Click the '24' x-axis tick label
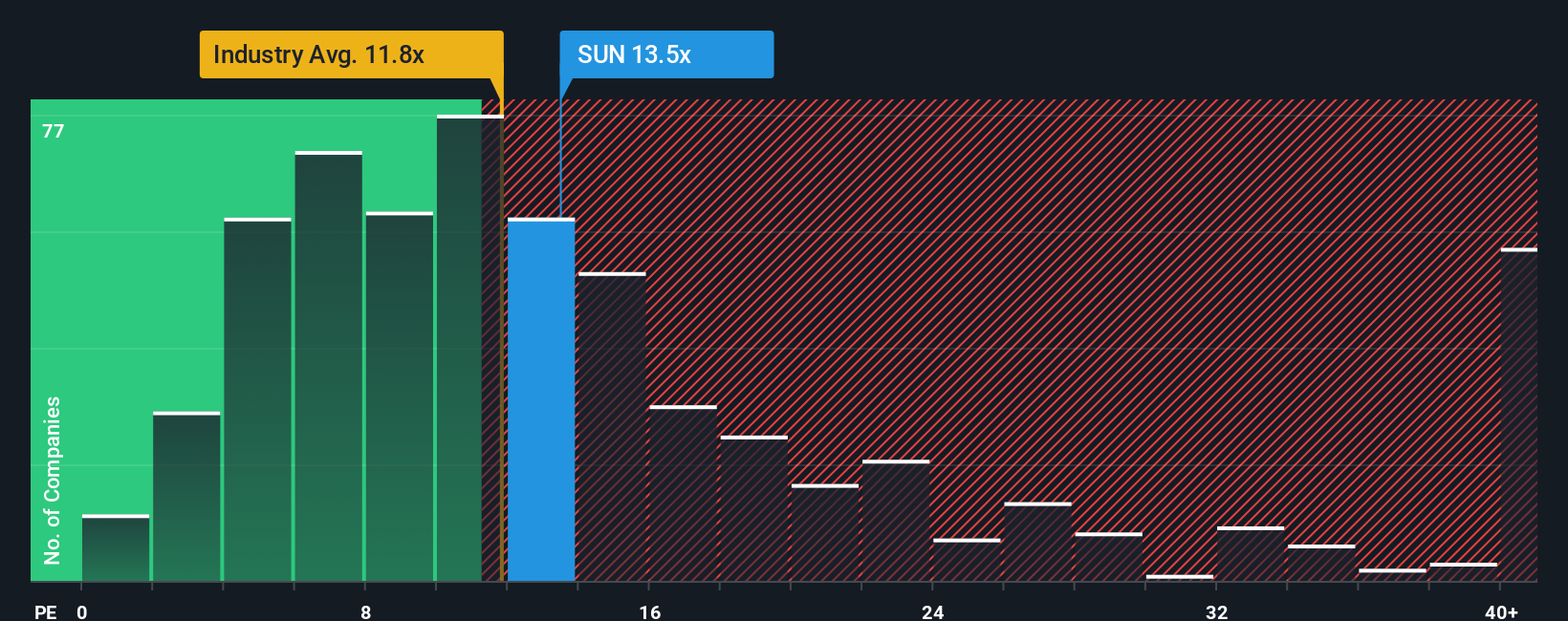Image resolution: width=1568 pixels, height=621 pixels. click(x=933, y=611)
